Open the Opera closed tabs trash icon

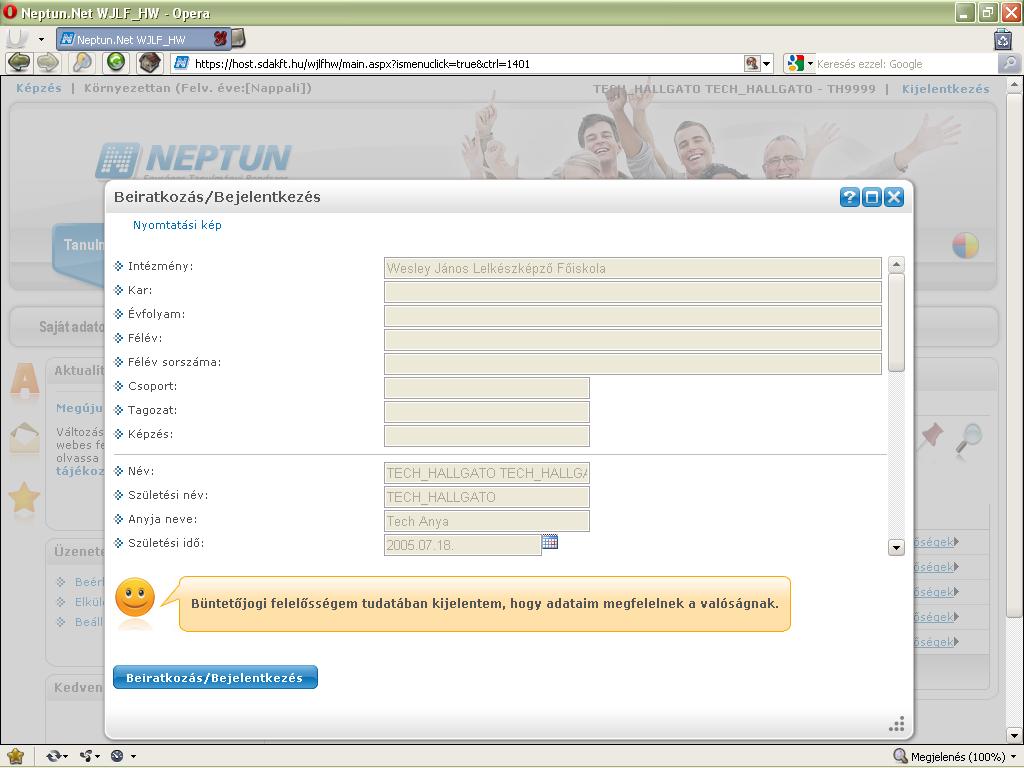(x=1003, y=39)
